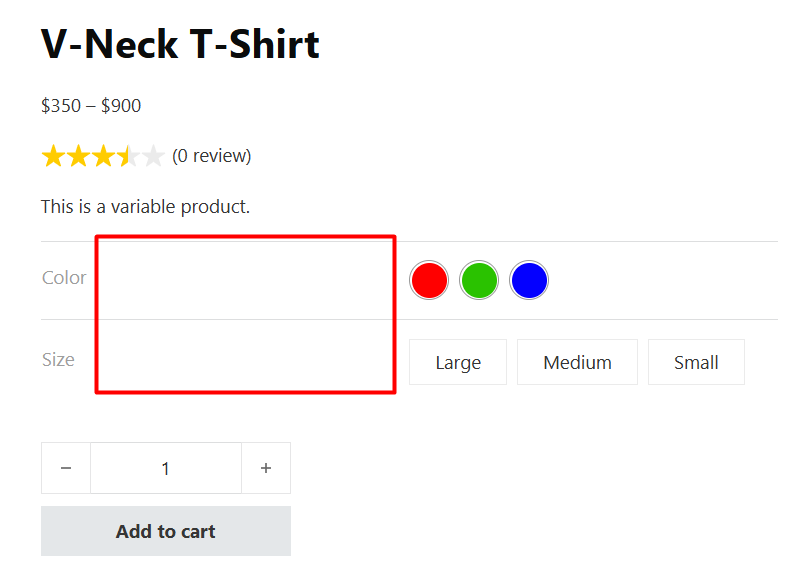797x584 pixels.
Task: Click the third gold rating star
Action: point(103,156)
